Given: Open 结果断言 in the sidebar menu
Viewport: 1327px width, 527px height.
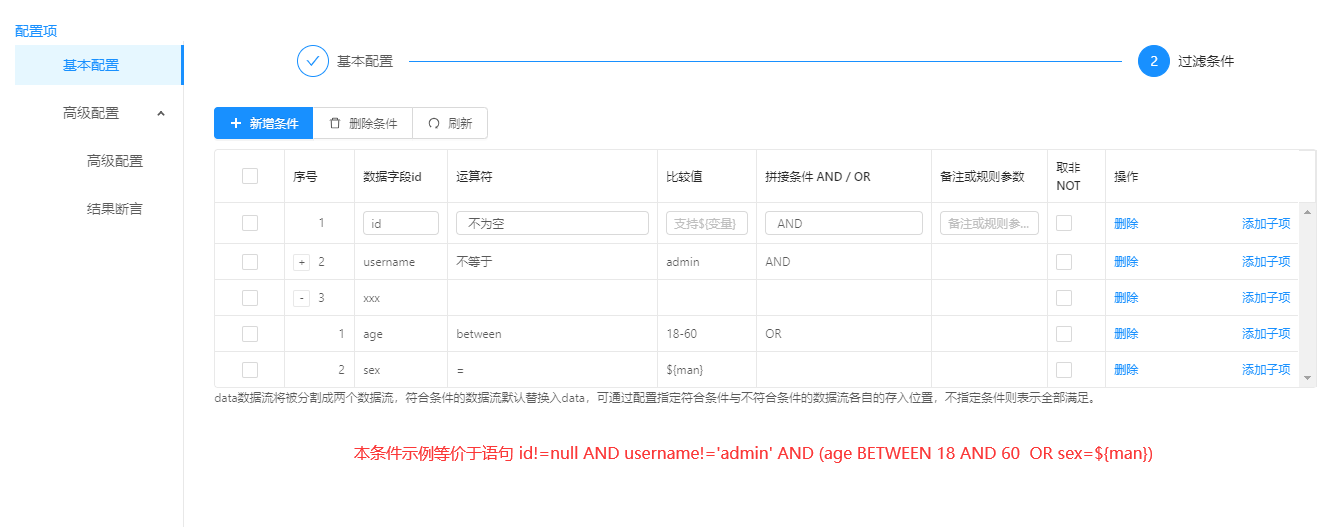Looking at the screenshot, I should click(x=114, y=209).
